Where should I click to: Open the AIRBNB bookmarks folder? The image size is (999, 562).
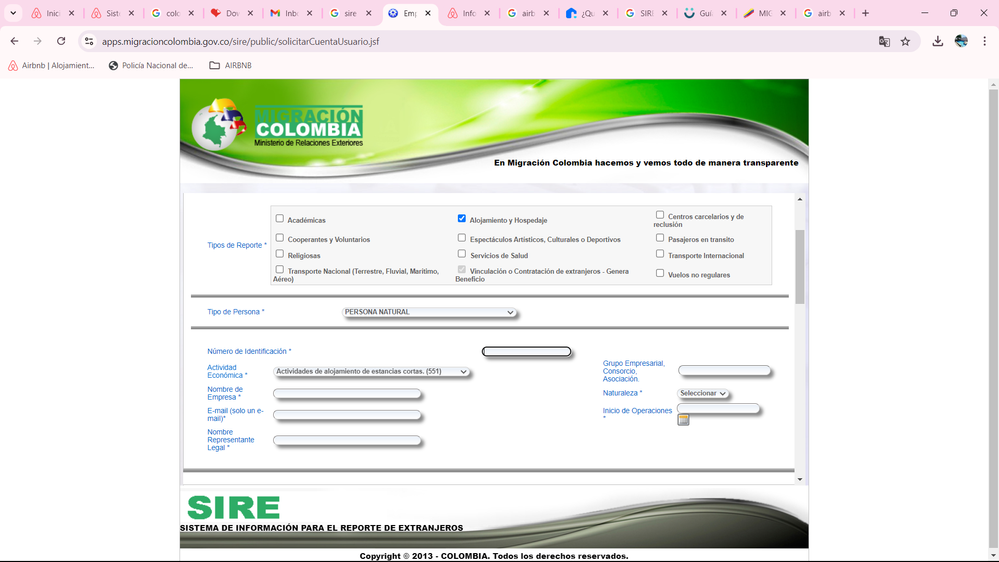(x=230, y=66)
